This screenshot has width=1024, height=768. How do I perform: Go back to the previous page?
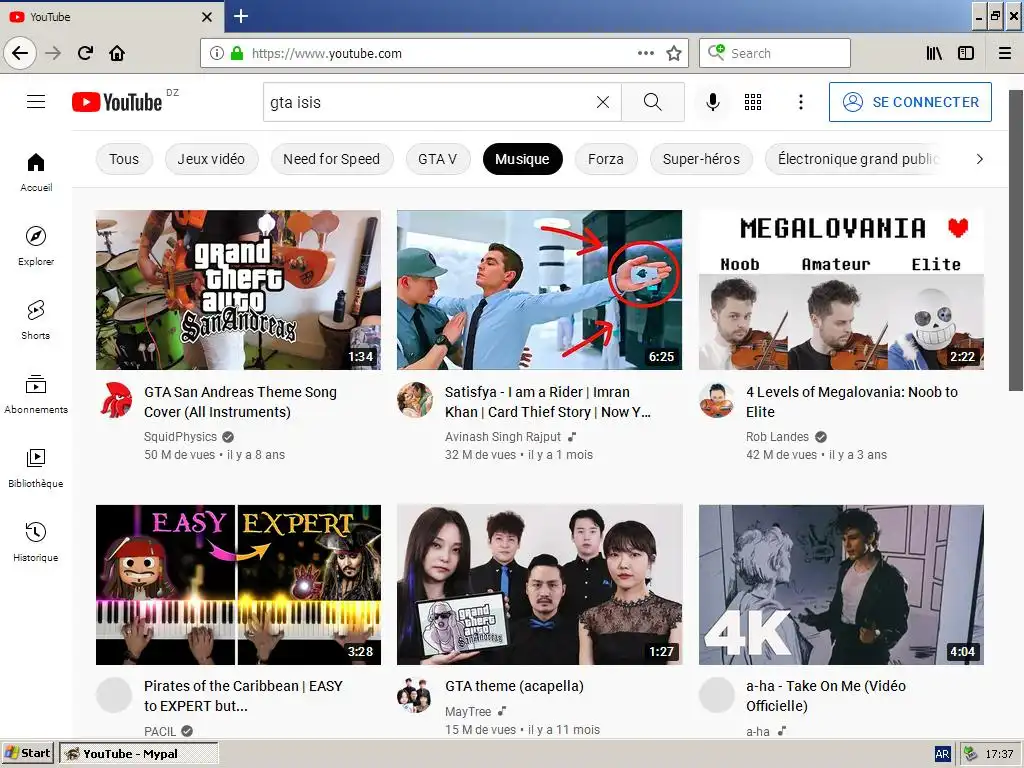point(20,53)
